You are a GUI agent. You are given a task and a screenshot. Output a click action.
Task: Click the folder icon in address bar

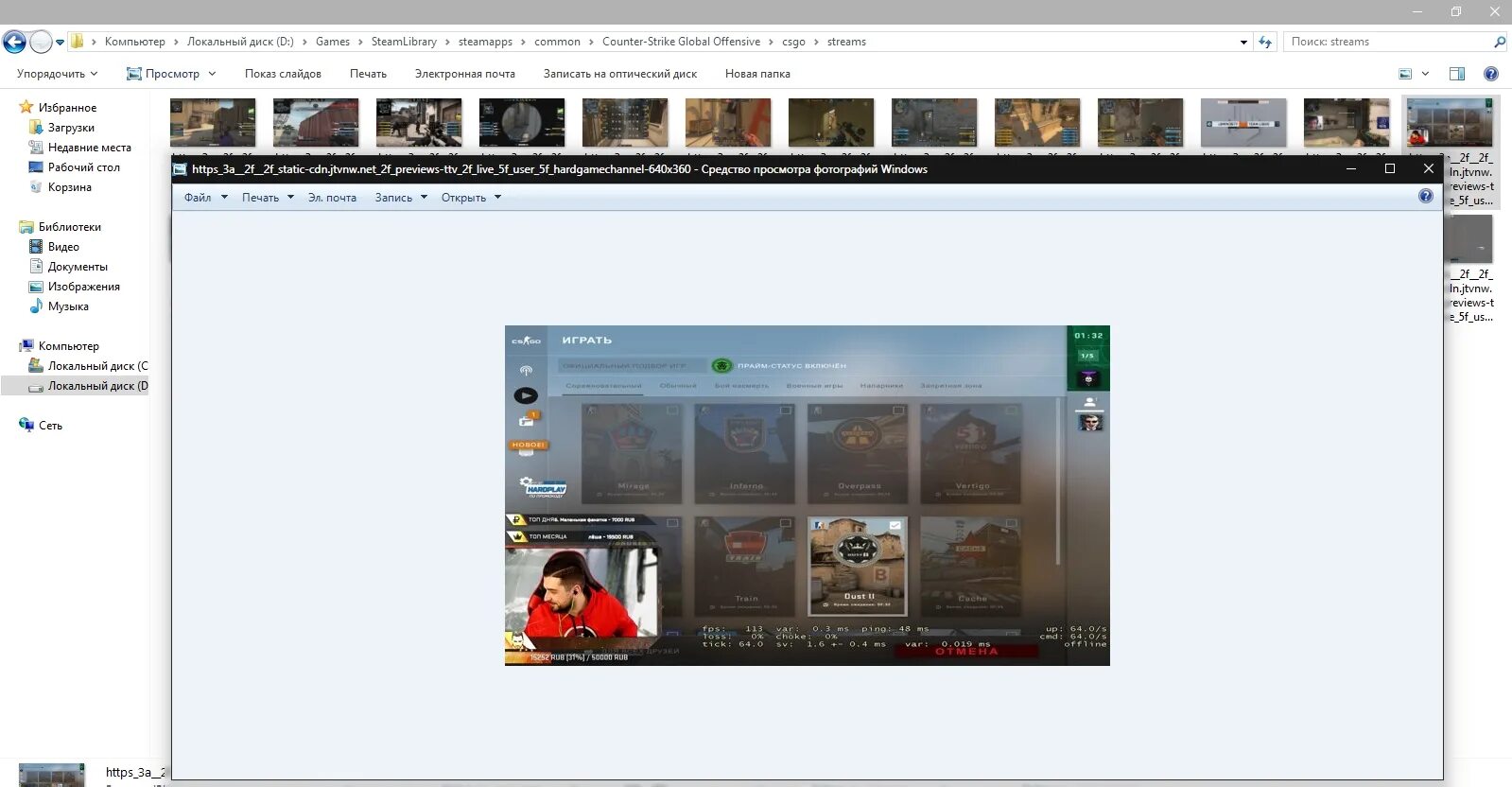[78, 42]
